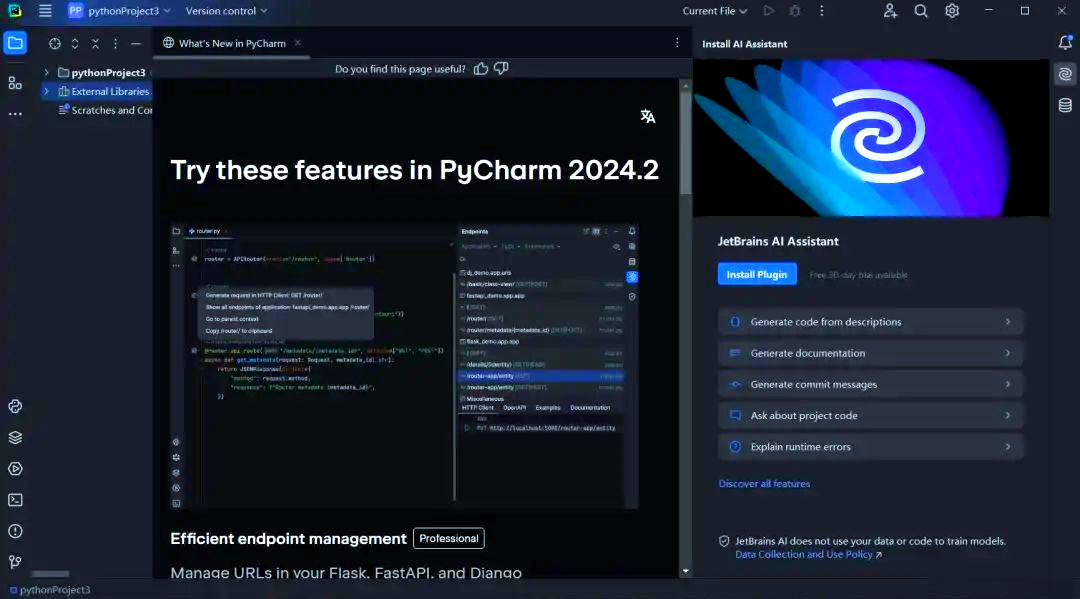Collapse the External Libraries node
The height and width of the screenshot is (599, 1080).
click(45, 91)
